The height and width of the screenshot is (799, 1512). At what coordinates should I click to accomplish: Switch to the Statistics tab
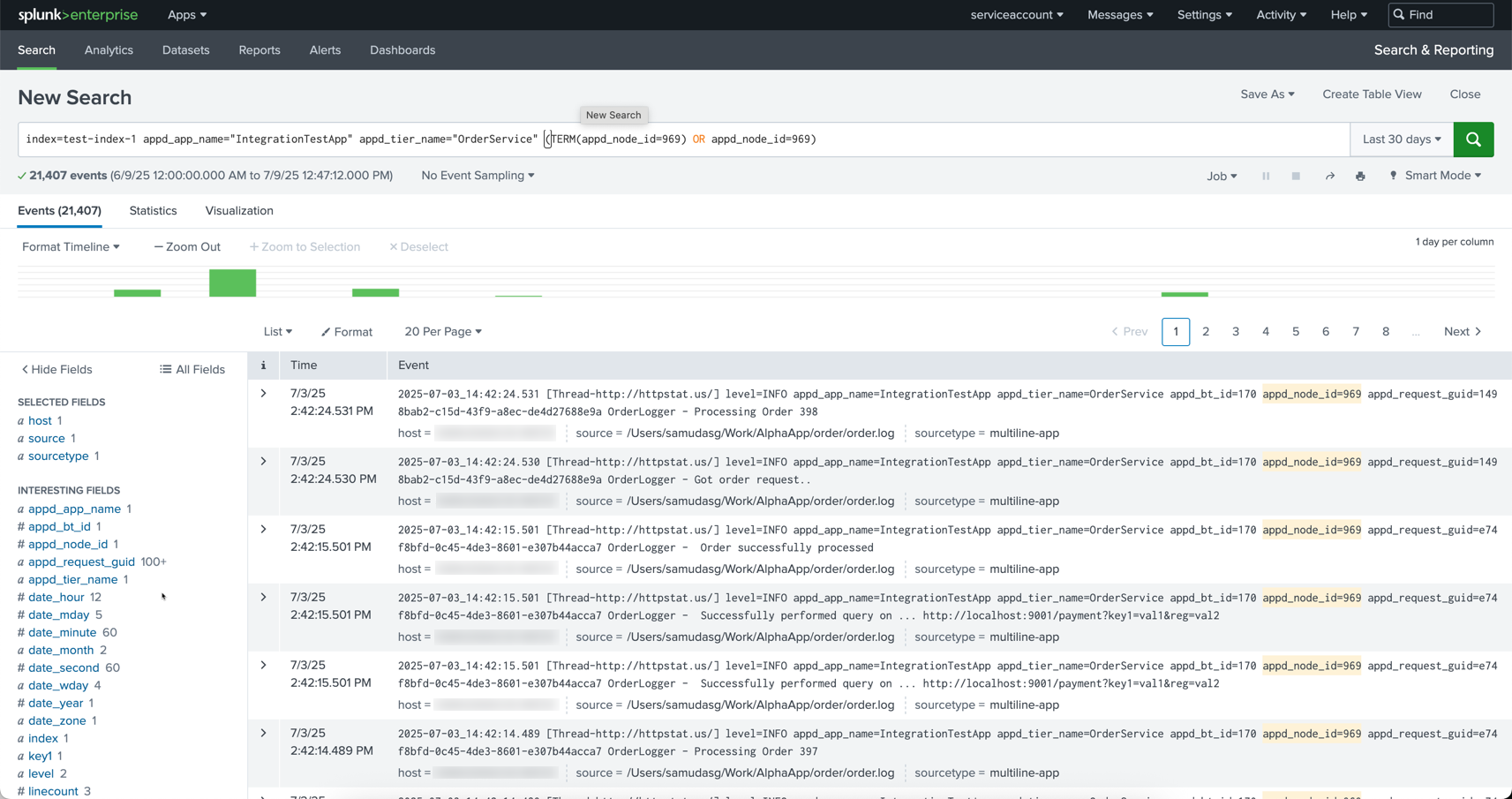153,211
